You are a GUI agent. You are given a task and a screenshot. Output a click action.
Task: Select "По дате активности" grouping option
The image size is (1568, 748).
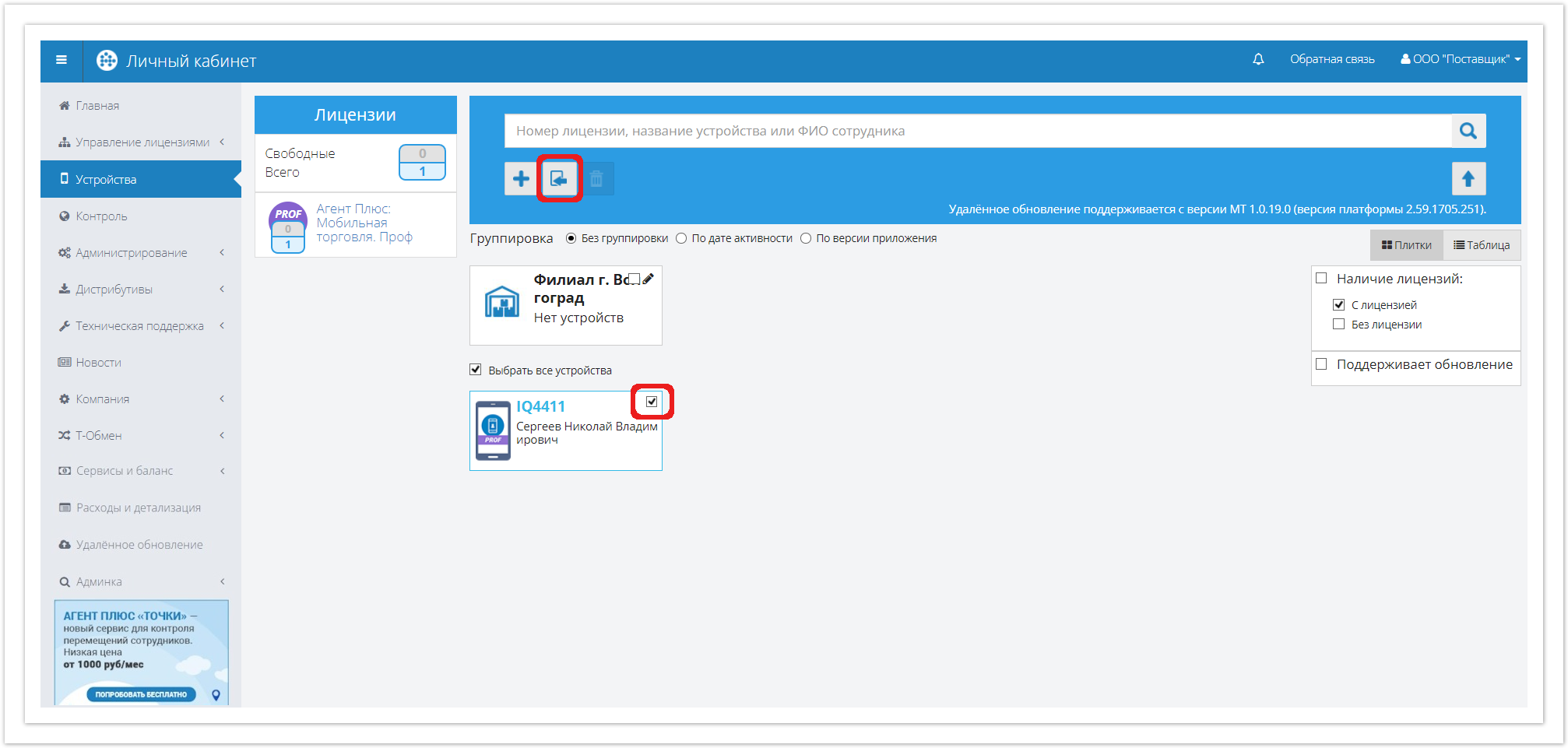click(x=681, y=238)
